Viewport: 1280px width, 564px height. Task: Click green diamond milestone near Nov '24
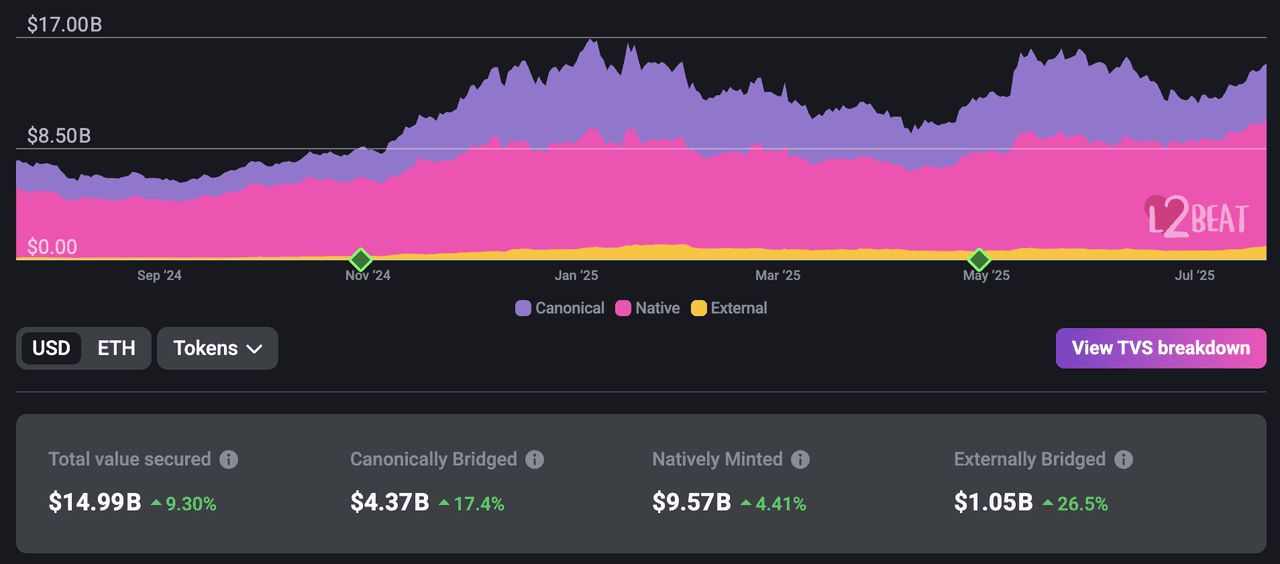point(361,260)
